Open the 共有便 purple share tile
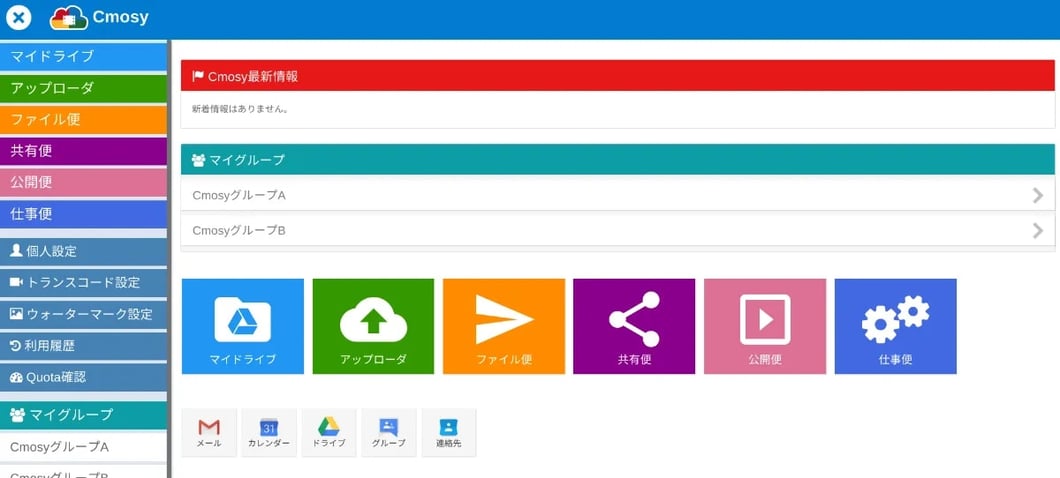Viewport: 1060px width, 478px height. click(634, 326)
